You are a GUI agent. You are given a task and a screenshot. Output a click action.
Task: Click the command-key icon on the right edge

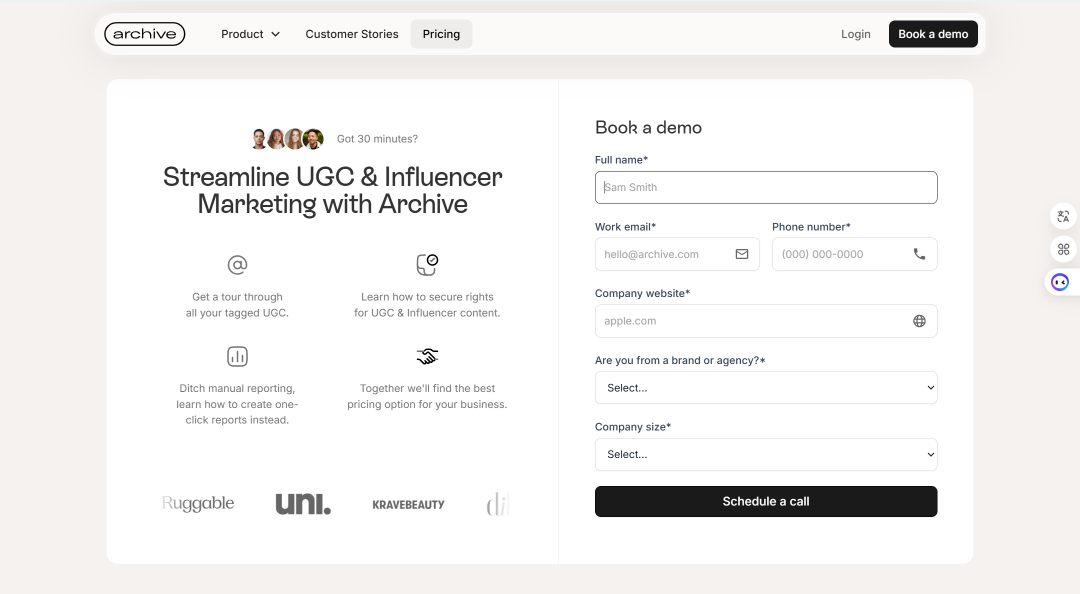(x=1063, y=249)
